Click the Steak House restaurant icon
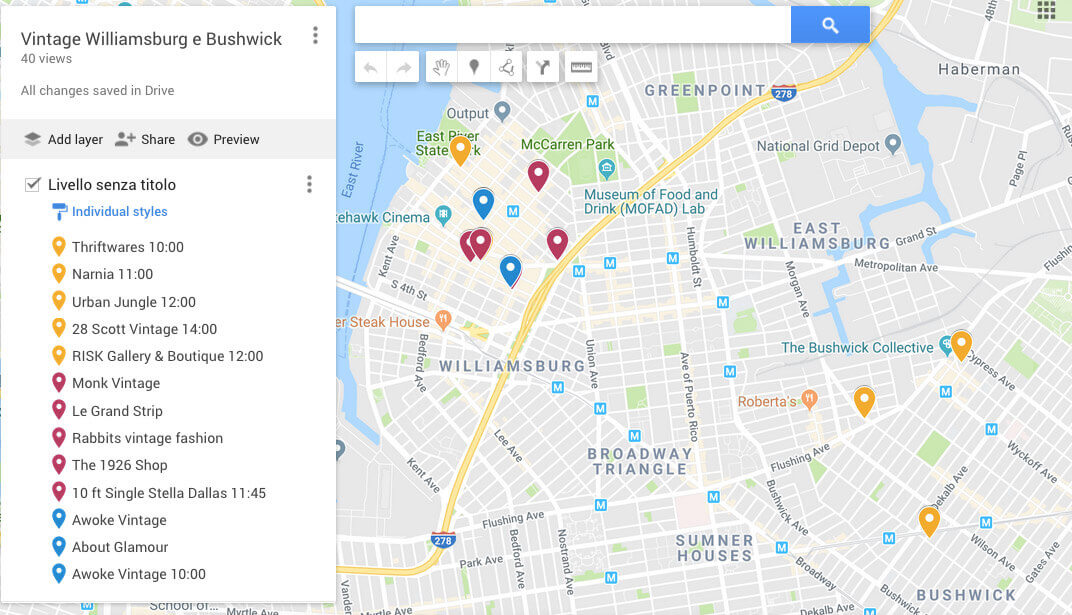The height and width of the screenshot is (615, 1072). coord(443,319)
